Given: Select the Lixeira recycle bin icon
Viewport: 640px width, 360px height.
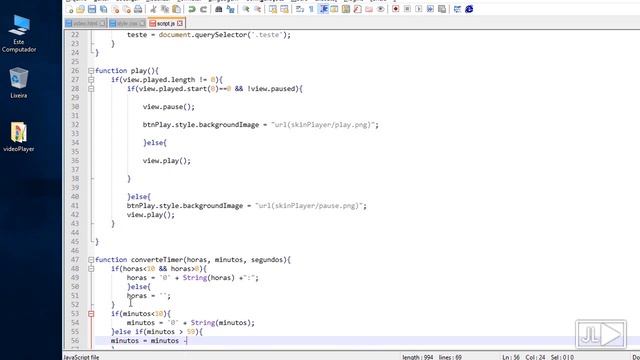Looking at the screenshot, I should (19, 83).
